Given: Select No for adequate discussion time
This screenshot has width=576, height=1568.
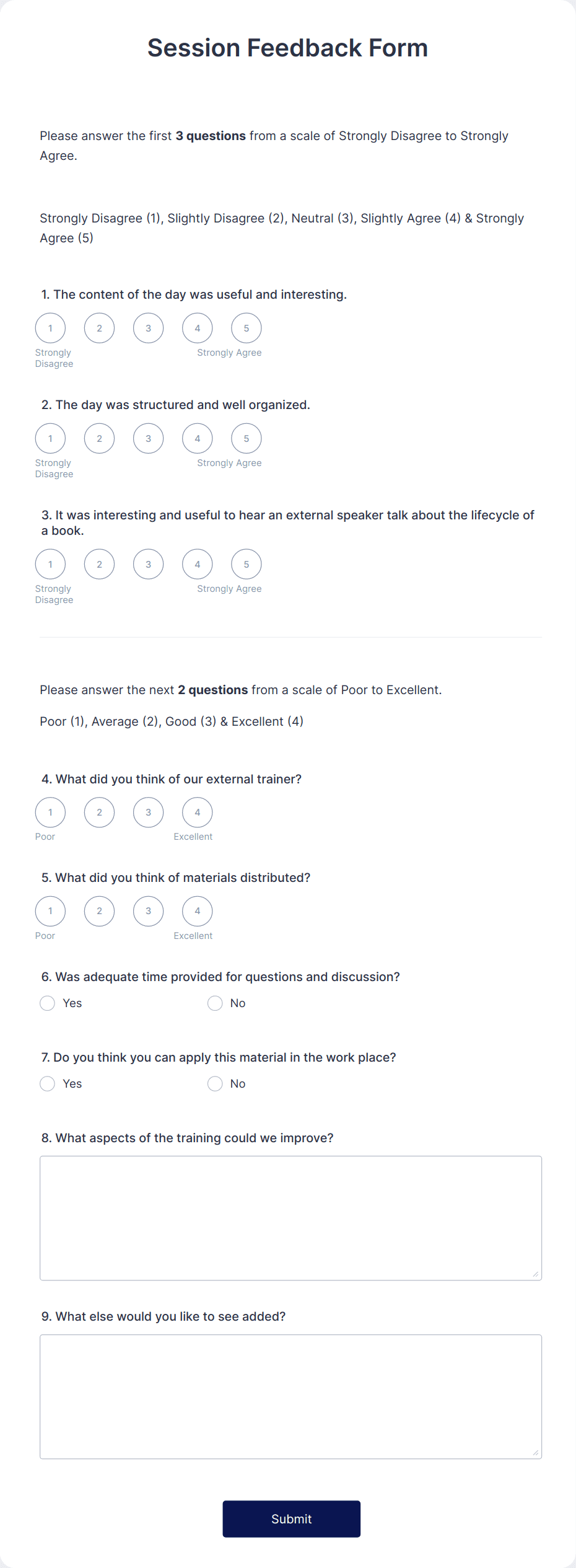Looking at the screenshot, I should 215,1003.
